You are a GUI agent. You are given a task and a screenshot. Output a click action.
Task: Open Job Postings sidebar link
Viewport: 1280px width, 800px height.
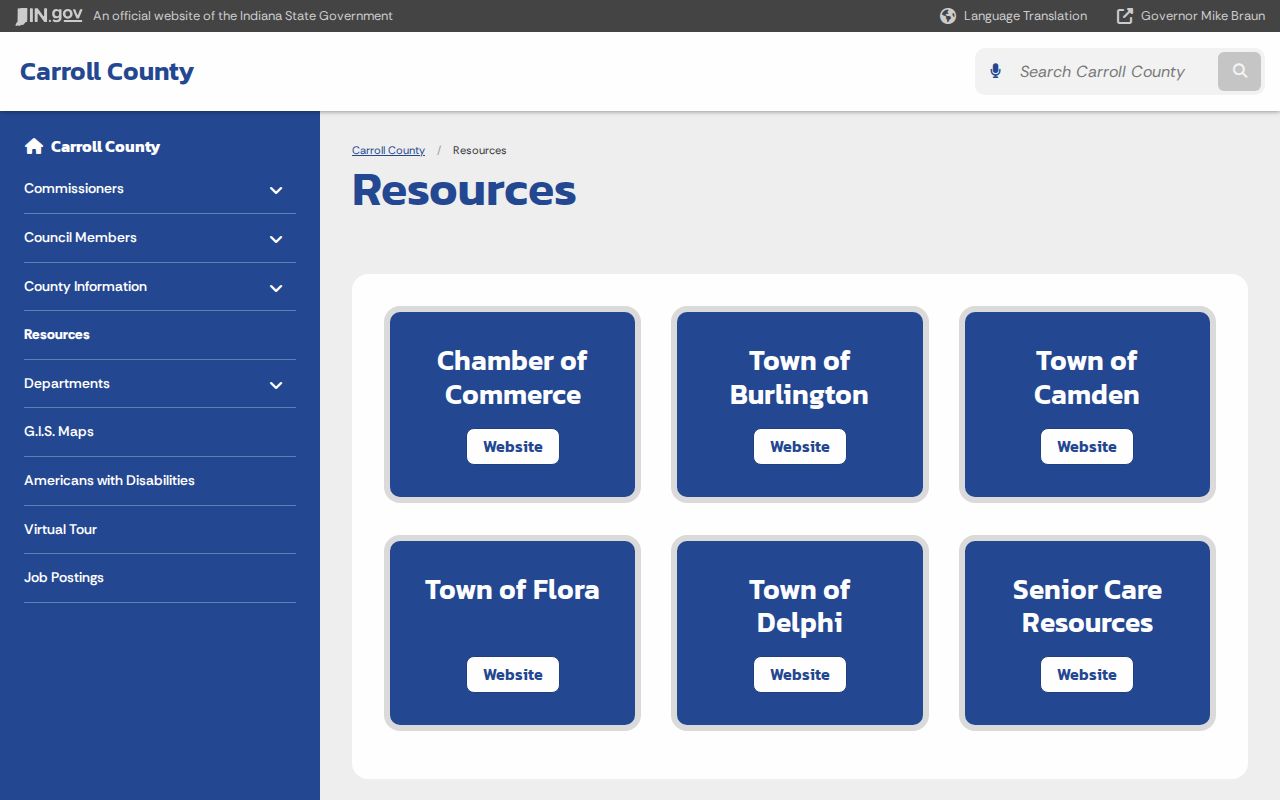[64, 578]
